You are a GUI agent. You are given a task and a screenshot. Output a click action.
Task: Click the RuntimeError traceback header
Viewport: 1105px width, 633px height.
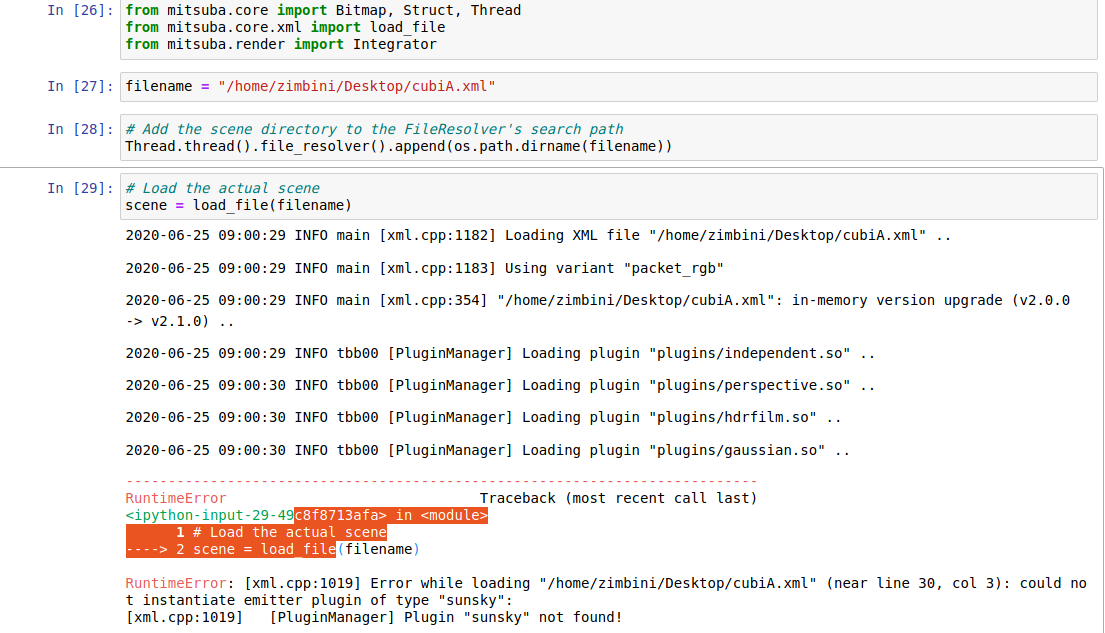click(x=176, y=498)
